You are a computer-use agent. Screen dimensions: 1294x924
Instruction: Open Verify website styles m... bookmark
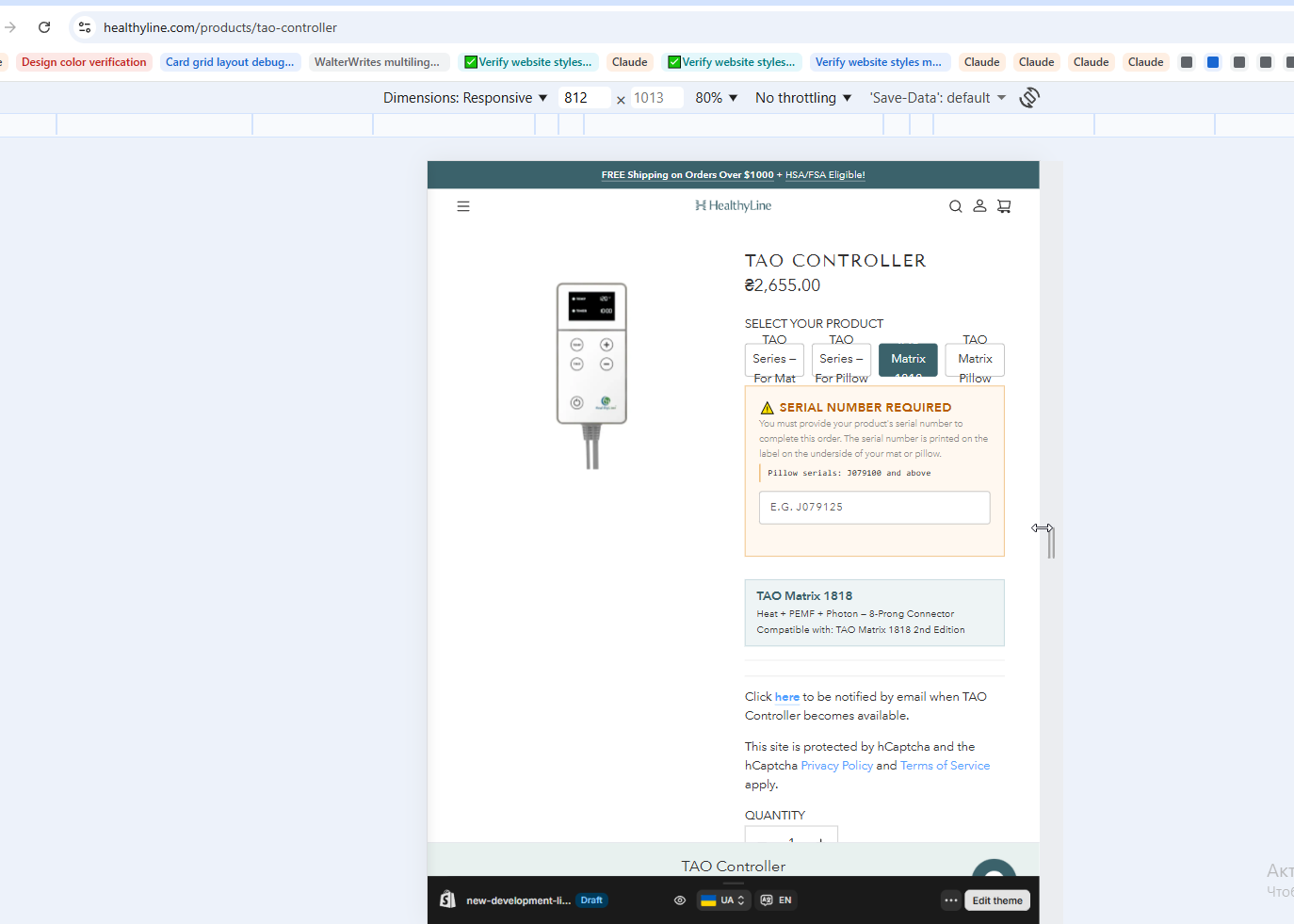click(879, 62)
